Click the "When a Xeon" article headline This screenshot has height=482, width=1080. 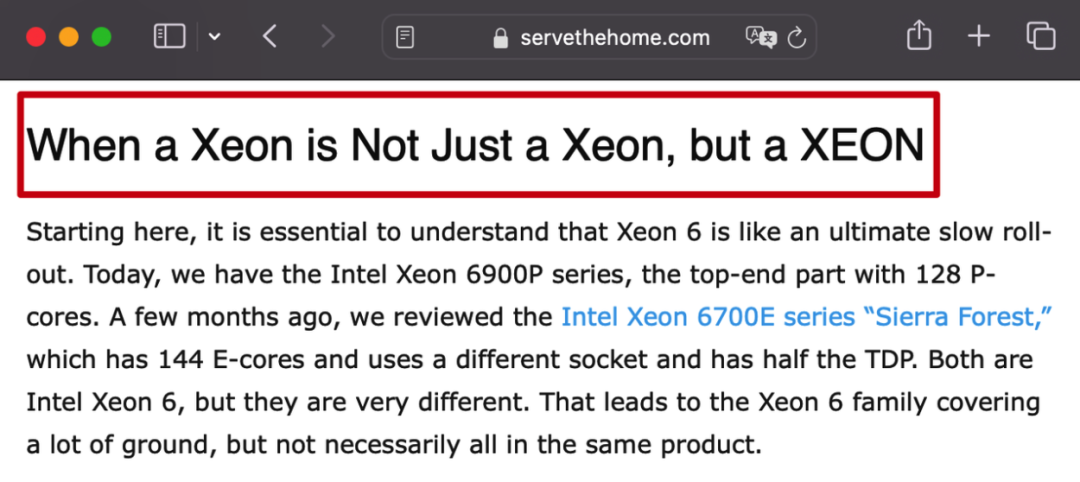click(x=475, y=146)
